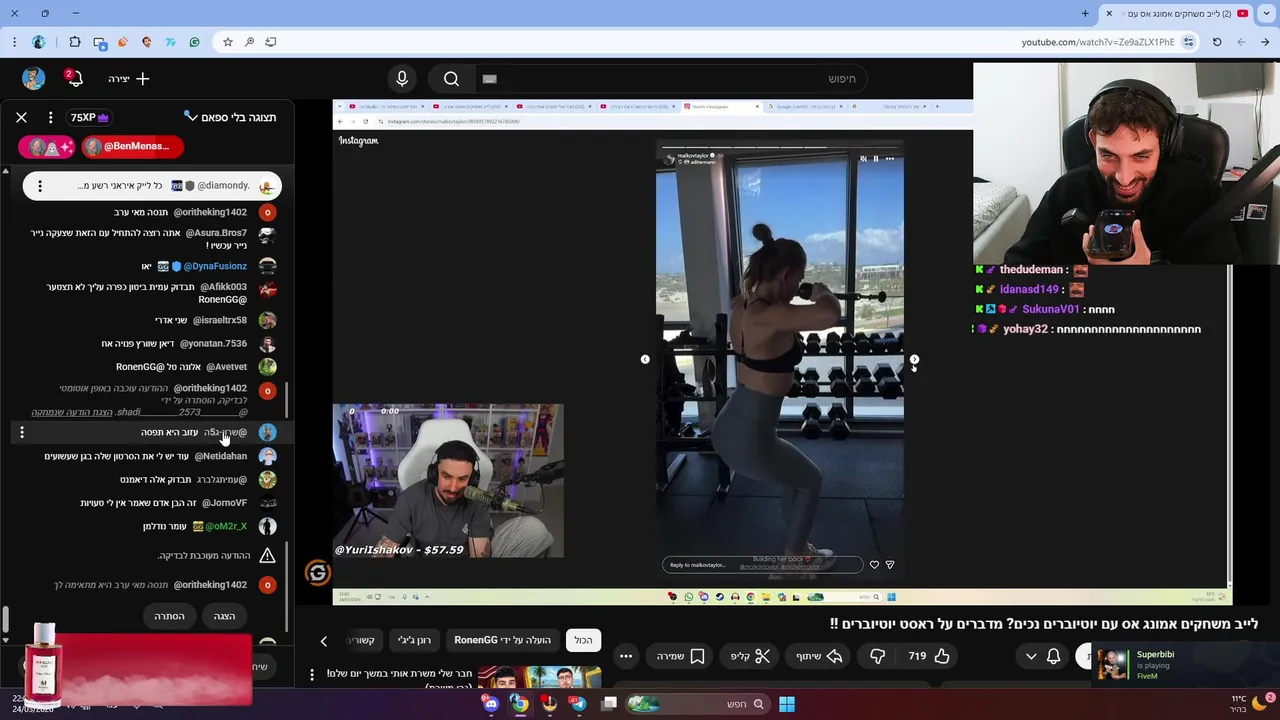Image resolution: width=1280 pixels, height=720 pixels.
Task: Click zoom magnifier icon in address bar
Action: click(249, 42)
